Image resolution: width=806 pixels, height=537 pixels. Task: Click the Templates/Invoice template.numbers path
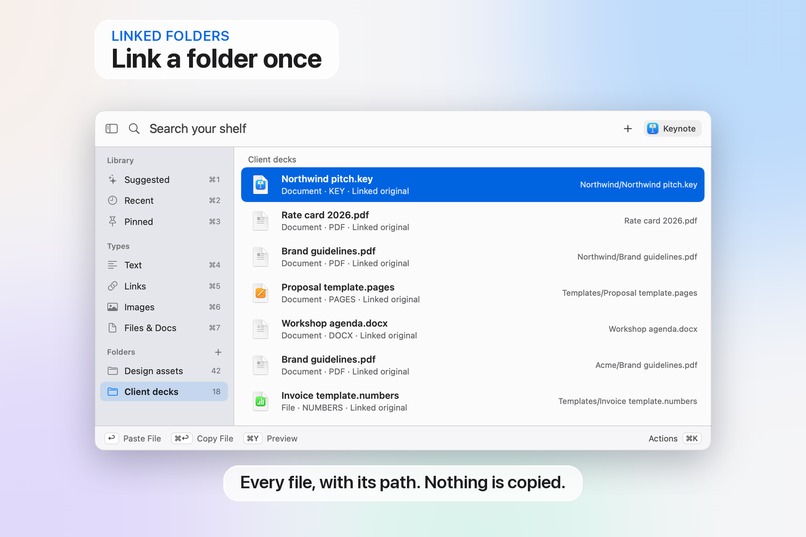point(628,401)
